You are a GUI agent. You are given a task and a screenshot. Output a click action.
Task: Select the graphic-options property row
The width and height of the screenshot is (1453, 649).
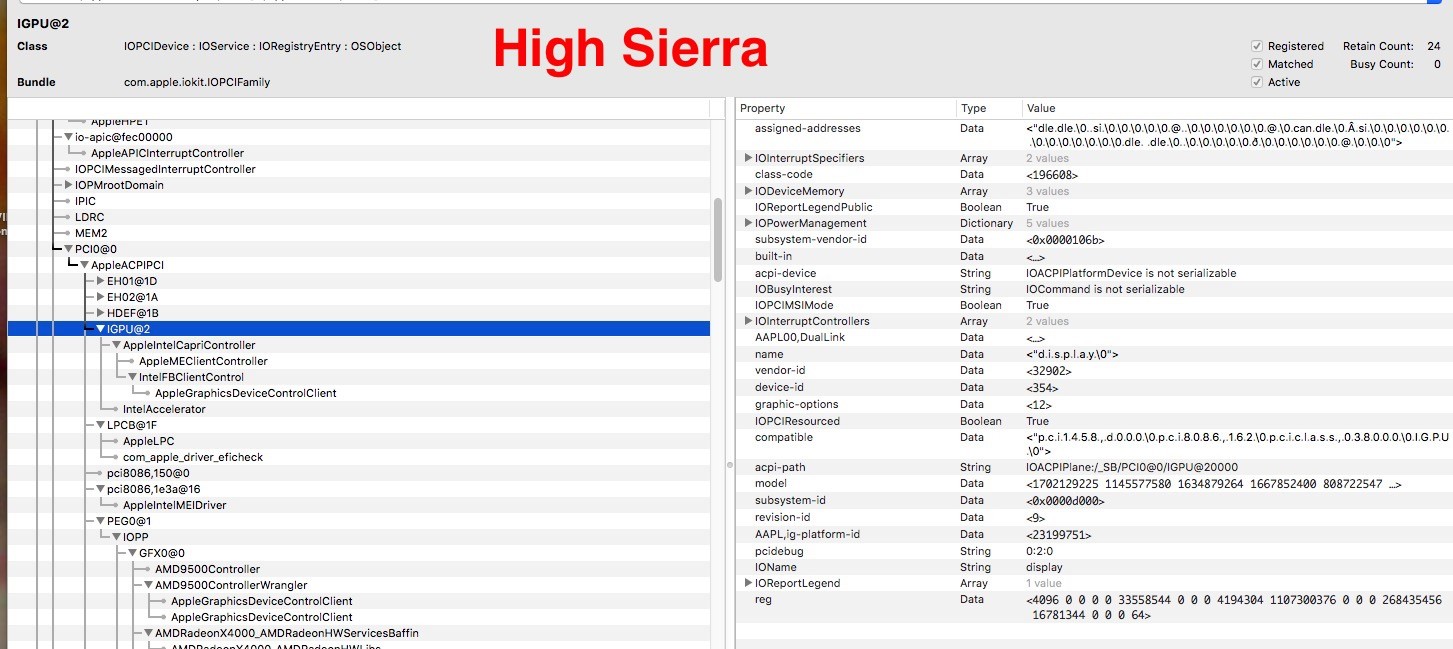(x=1094, y=404)
